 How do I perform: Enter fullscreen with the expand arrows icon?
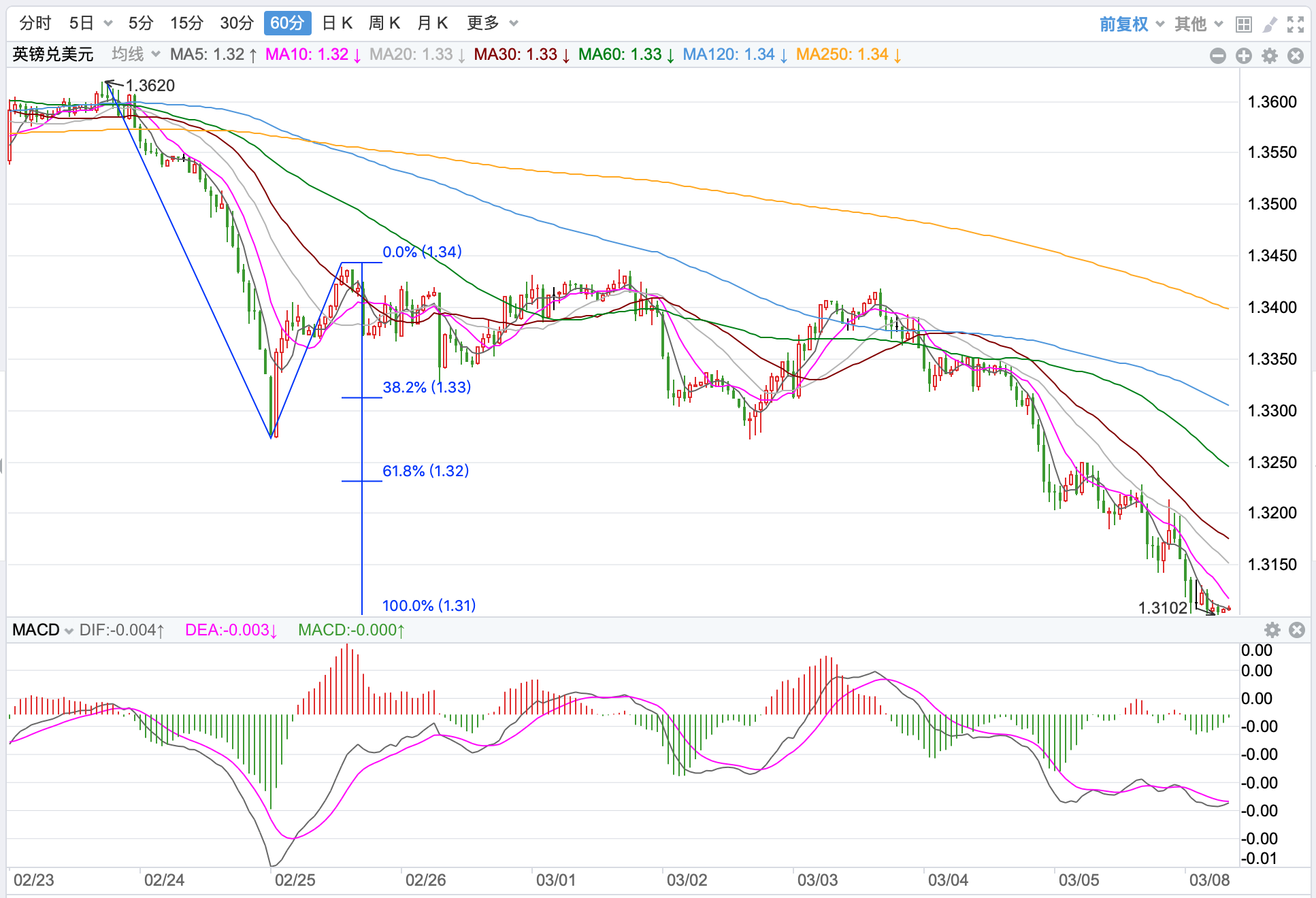pos(1296,24)
